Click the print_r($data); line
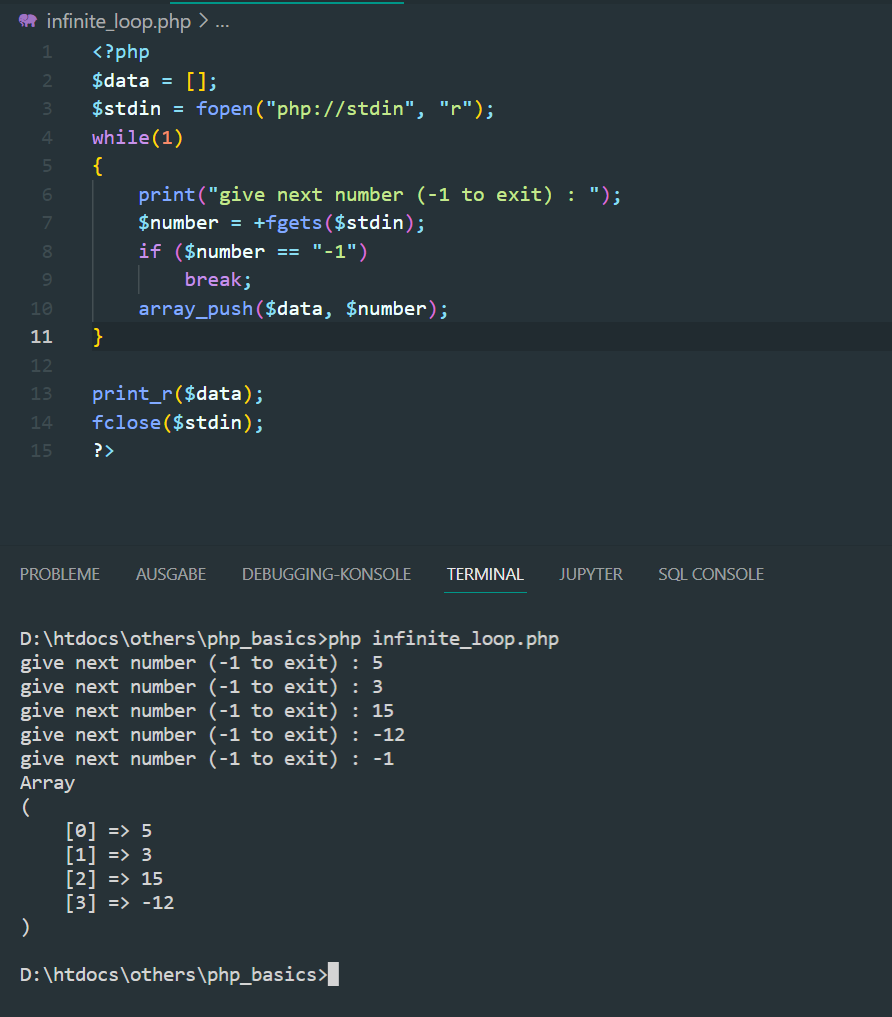The width and height of the screenshot is (892, 1017). click(178, 394)
